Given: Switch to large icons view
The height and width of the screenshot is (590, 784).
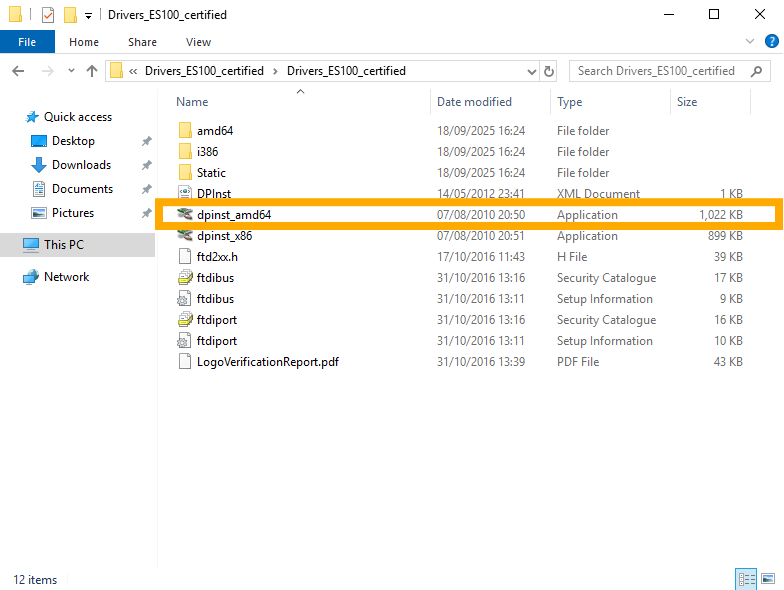Looking at the screenshot, I should (768, 579).
